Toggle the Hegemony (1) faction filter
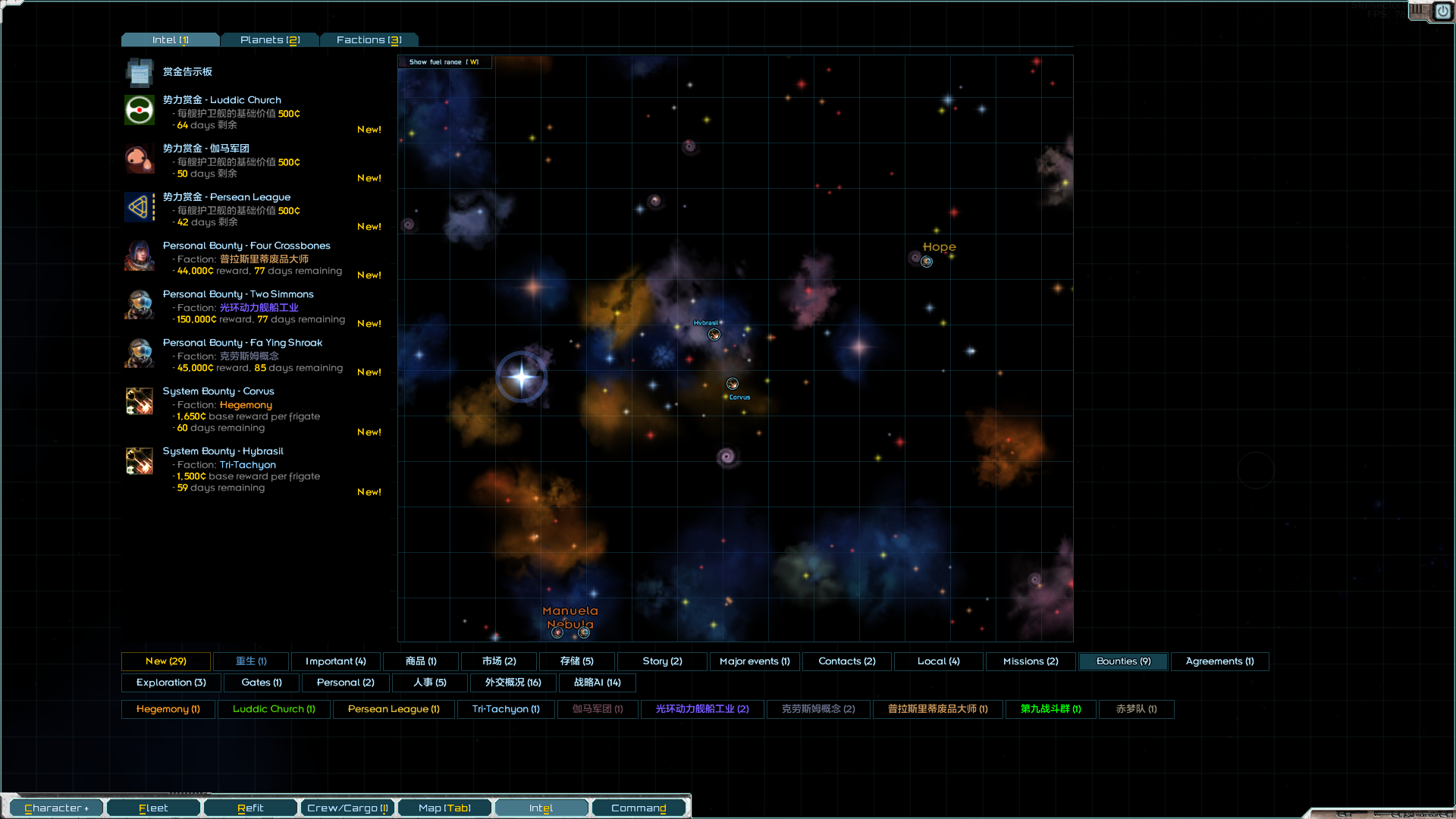The image size is (1456, 819). coord(168,709)
